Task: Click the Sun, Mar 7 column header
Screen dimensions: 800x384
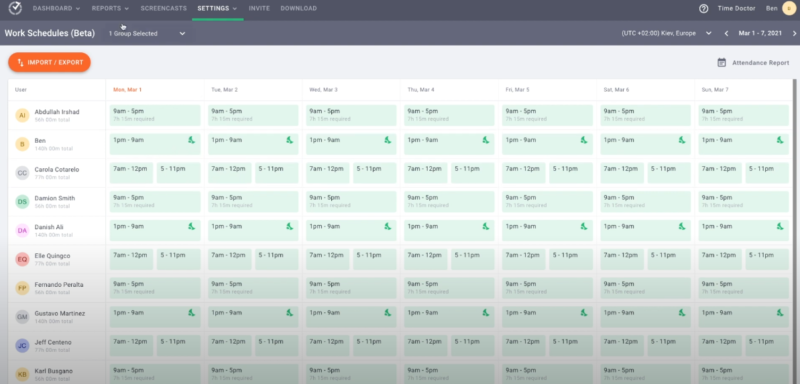Action: point(715,90)
